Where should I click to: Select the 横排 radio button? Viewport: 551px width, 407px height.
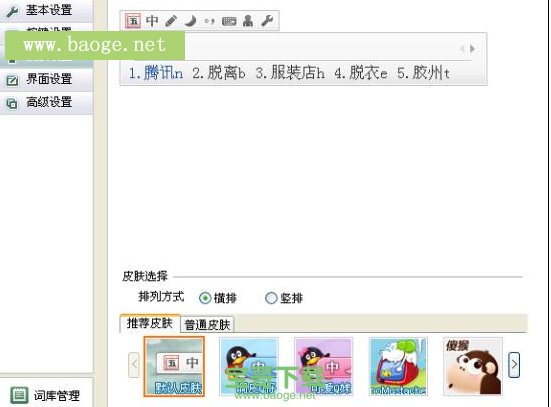[205, 298]
